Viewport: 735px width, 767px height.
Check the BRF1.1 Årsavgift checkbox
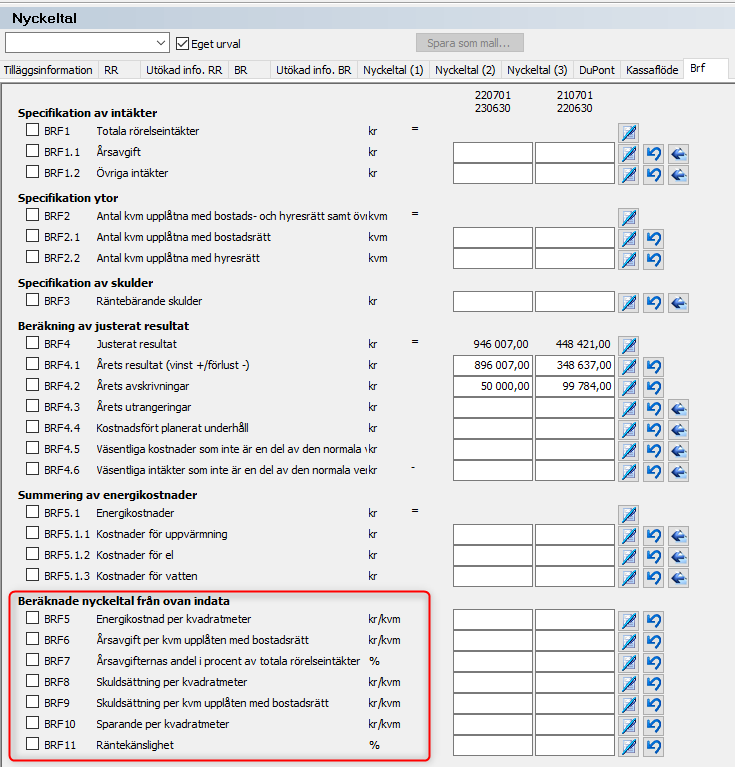32,151
